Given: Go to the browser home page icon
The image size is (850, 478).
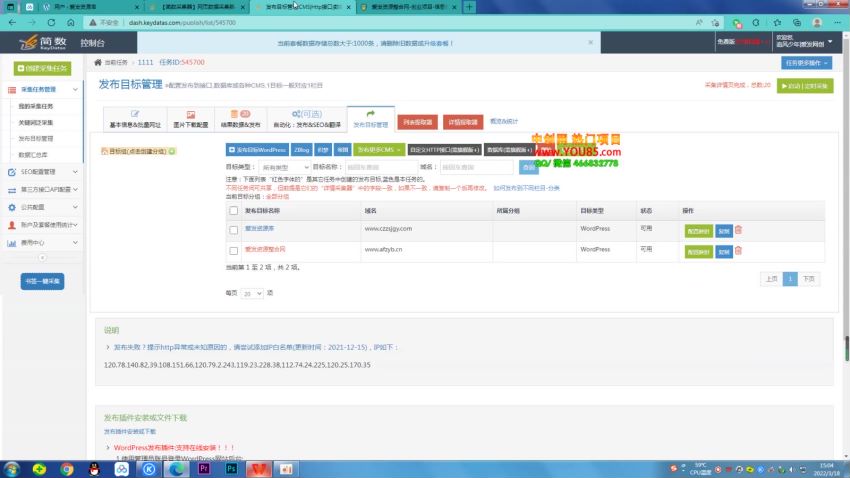Looking at the screenshot, I should 70,23.
